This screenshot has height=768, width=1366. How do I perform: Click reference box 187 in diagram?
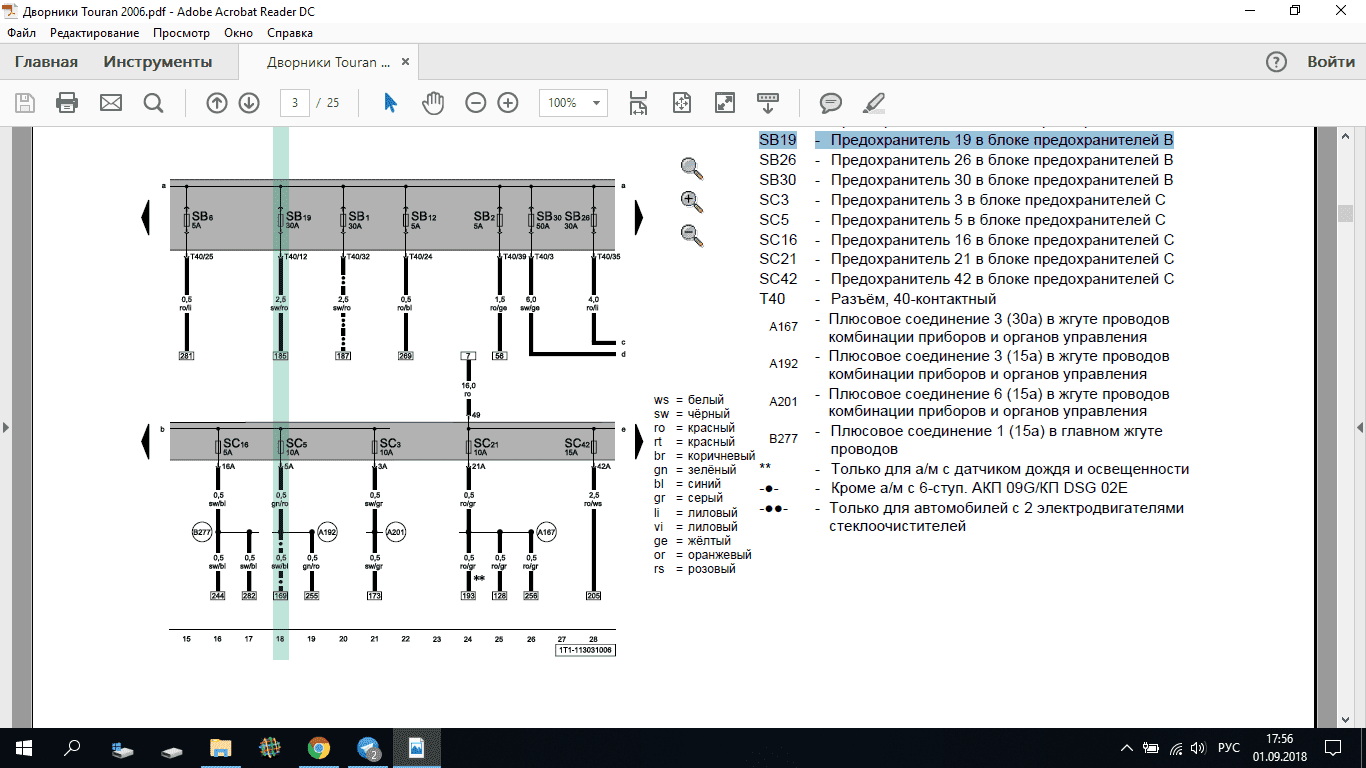tap(343, 355)
